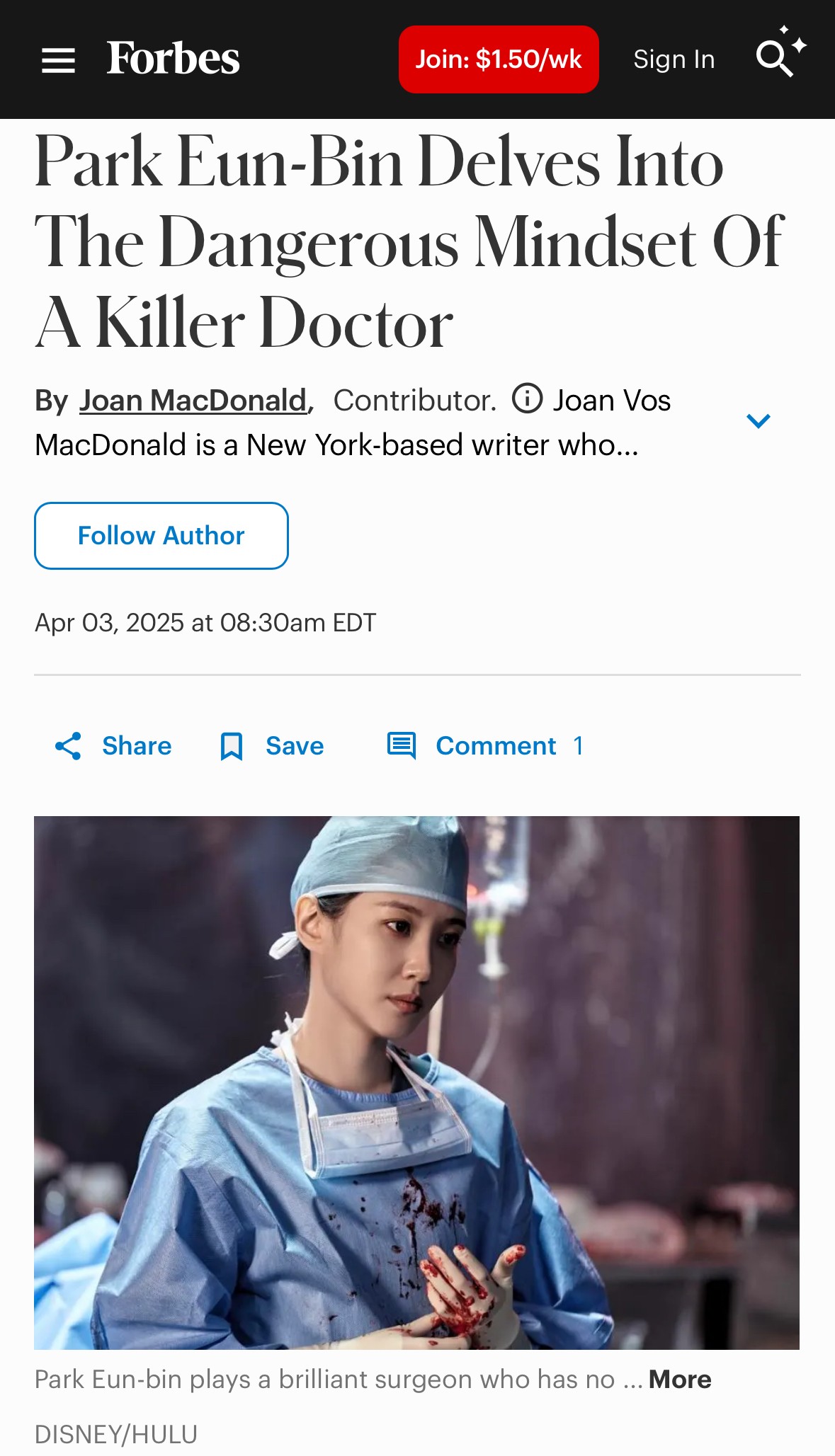Open Joan MacDonald's author page link
835x1456 pixels.
193,401
